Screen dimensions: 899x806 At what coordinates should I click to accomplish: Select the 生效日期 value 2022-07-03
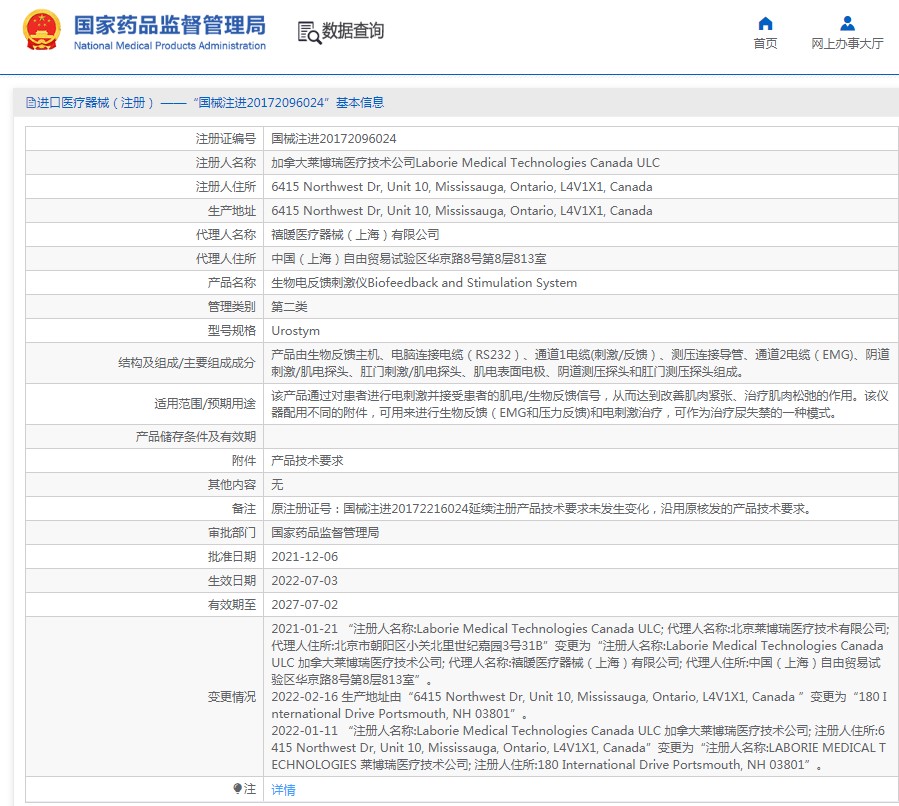304,581
